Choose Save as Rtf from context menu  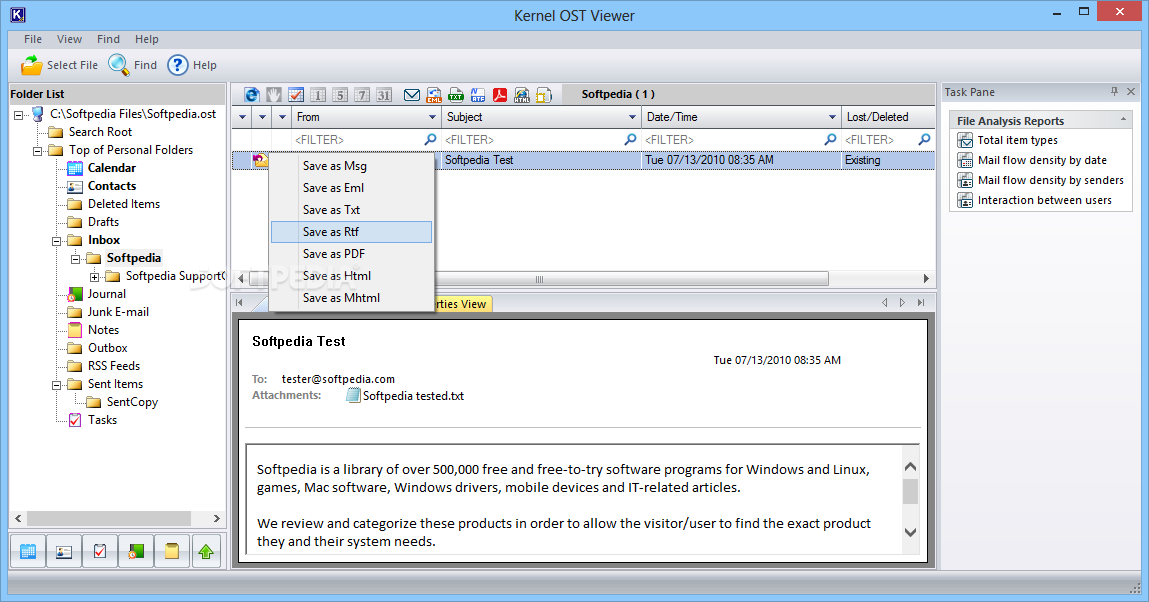352,232
